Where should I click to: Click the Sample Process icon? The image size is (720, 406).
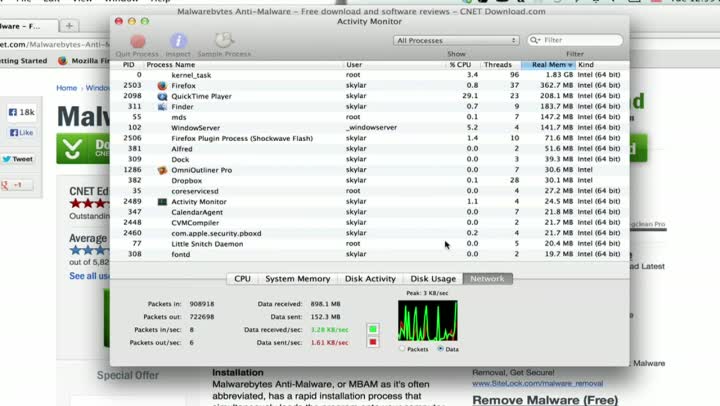point(224,40)
